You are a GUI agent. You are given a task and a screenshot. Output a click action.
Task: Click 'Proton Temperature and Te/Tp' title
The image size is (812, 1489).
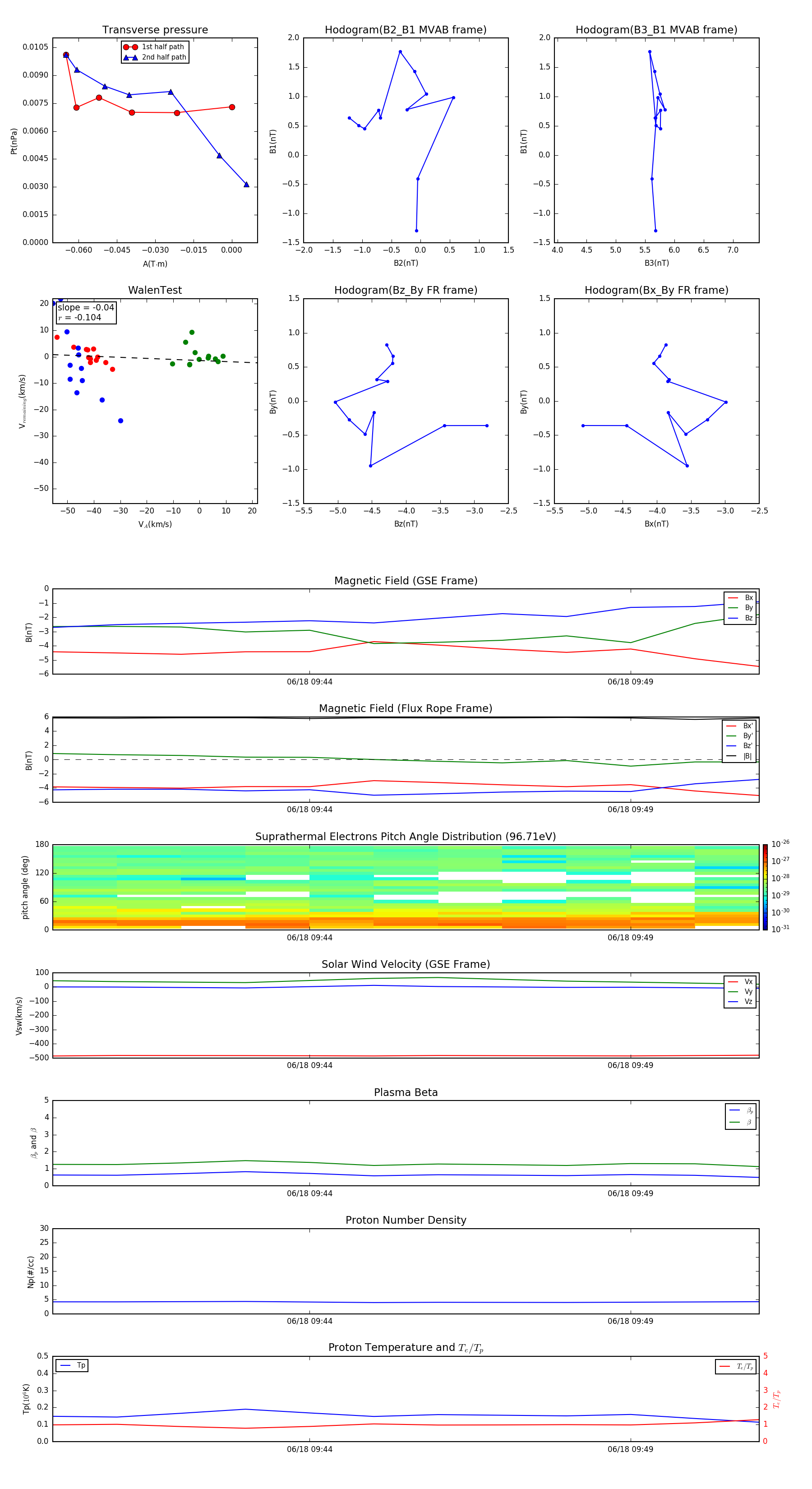click(x=406, y=1348)
